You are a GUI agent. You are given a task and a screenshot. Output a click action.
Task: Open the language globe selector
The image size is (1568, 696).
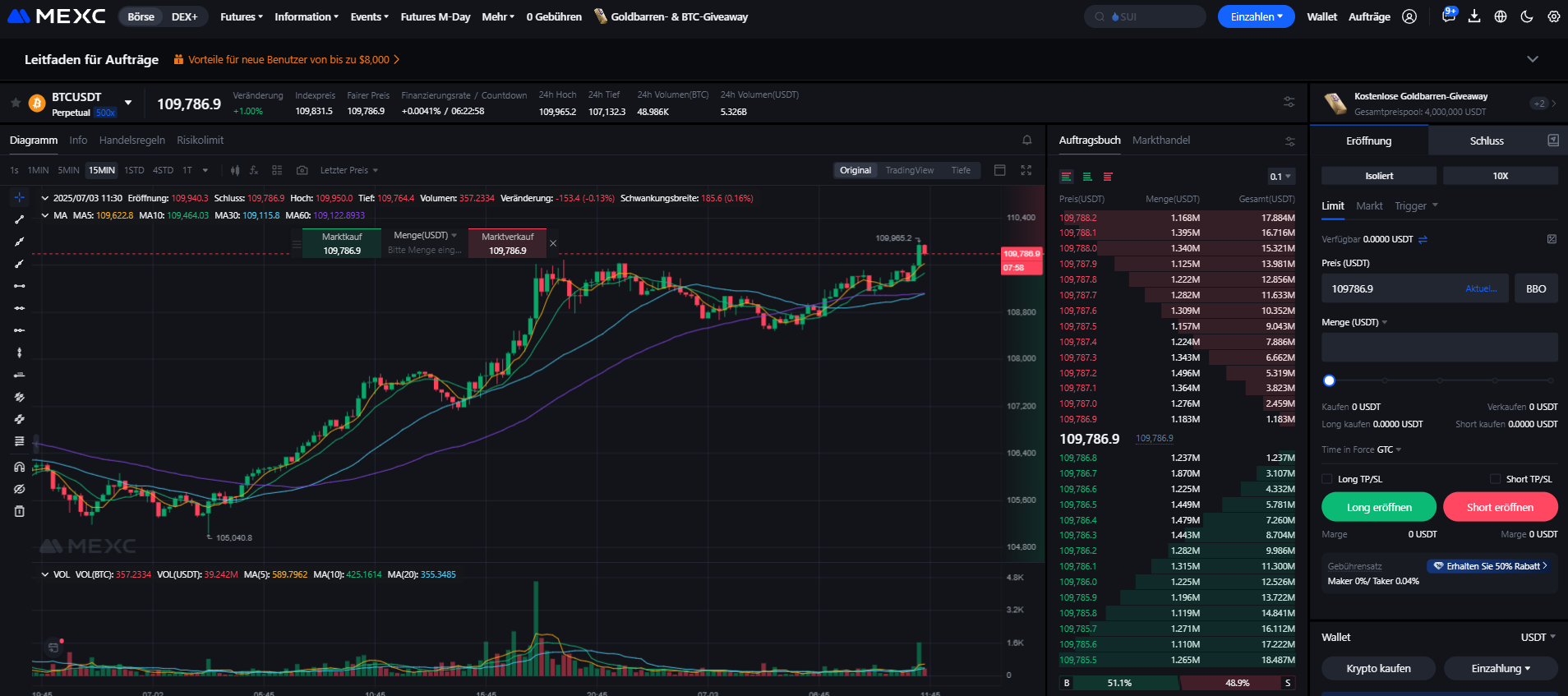click(x=1501, y=16)
